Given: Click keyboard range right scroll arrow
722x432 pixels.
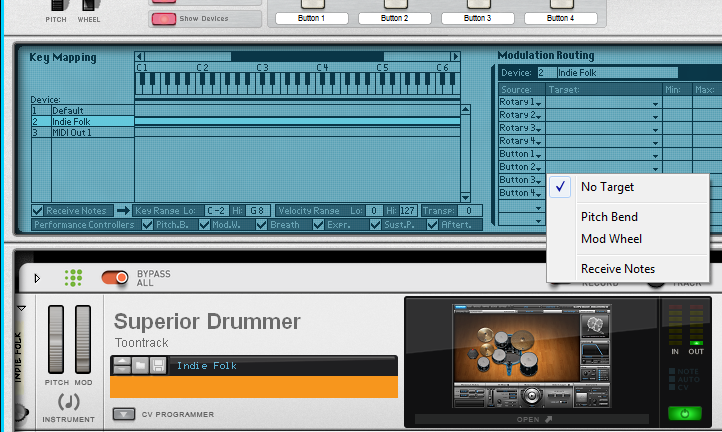Looking at the screenshot, I should click(x=455, y=56).
